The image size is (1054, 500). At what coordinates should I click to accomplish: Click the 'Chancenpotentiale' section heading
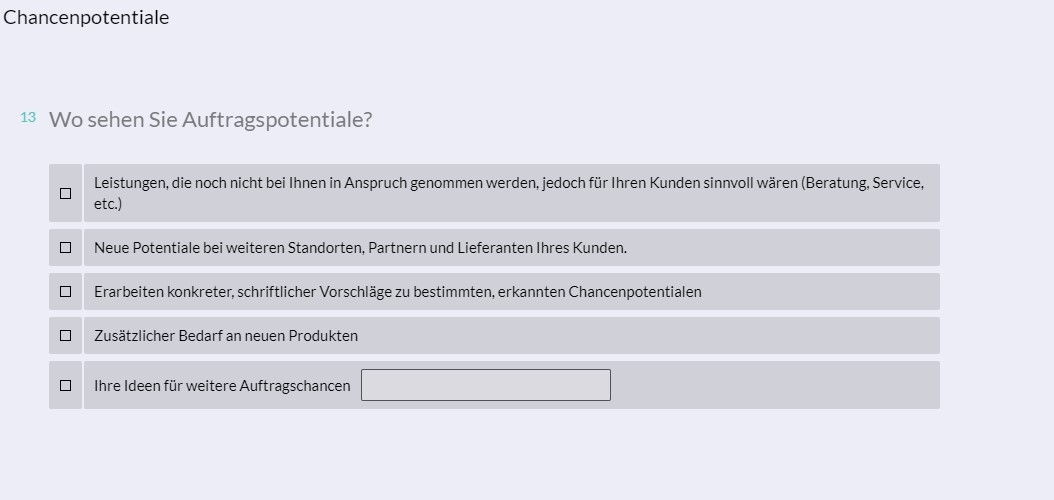click(x=86, y=17)
